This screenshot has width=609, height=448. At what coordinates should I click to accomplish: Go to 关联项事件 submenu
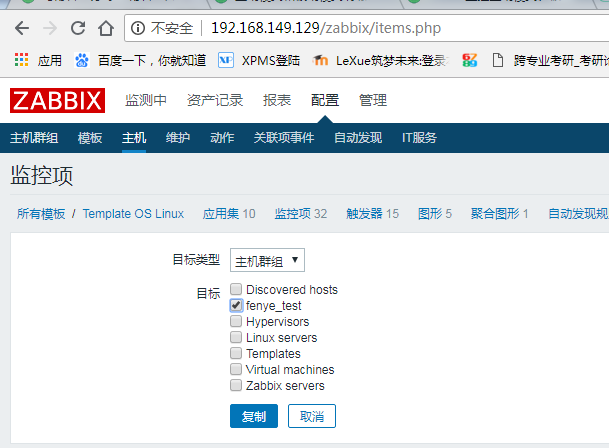pyautogui.click(x=284, y=138)
